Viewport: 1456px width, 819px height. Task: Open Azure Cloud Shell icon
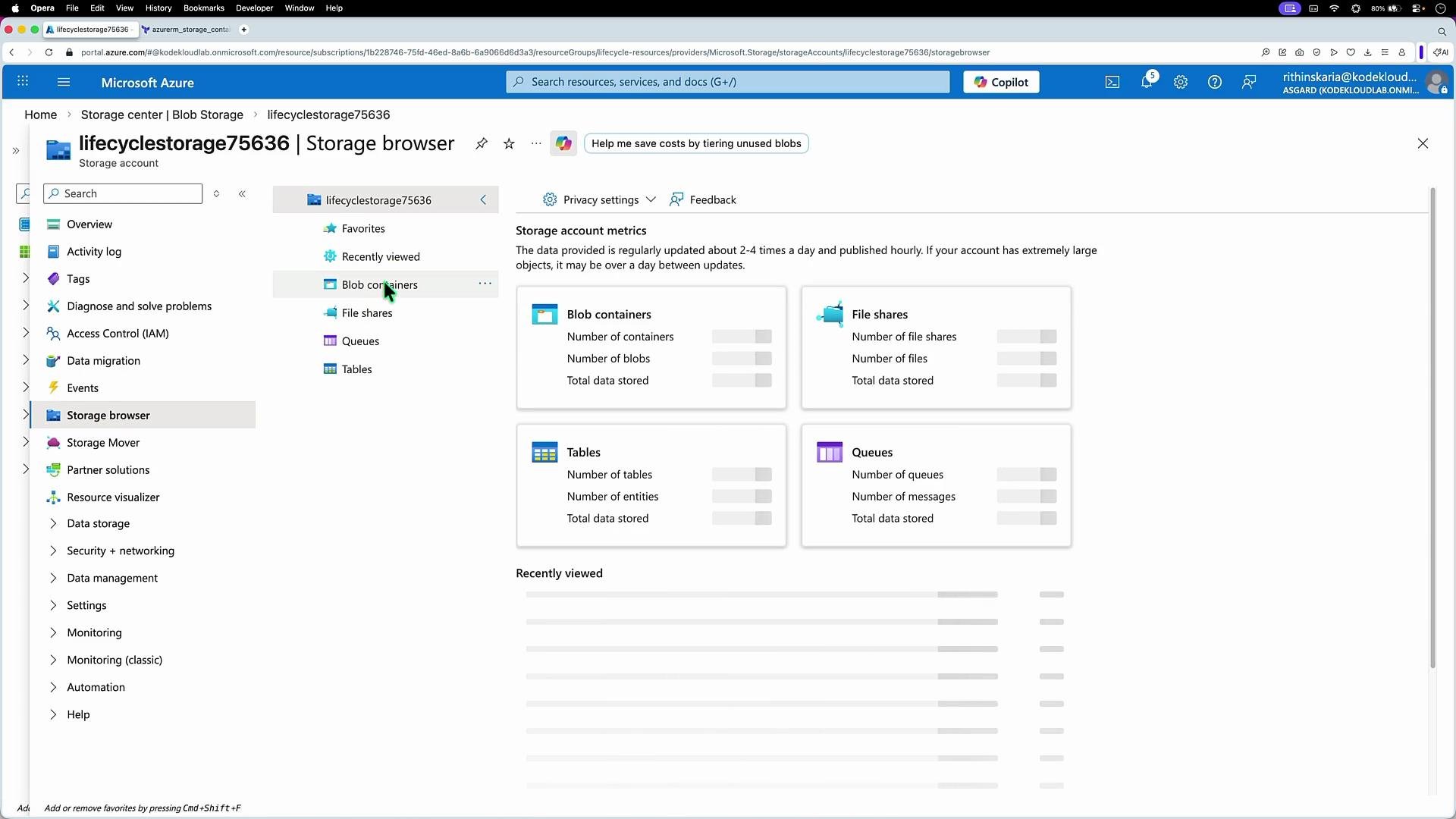pyautogui.click(x=1112, y=82)
